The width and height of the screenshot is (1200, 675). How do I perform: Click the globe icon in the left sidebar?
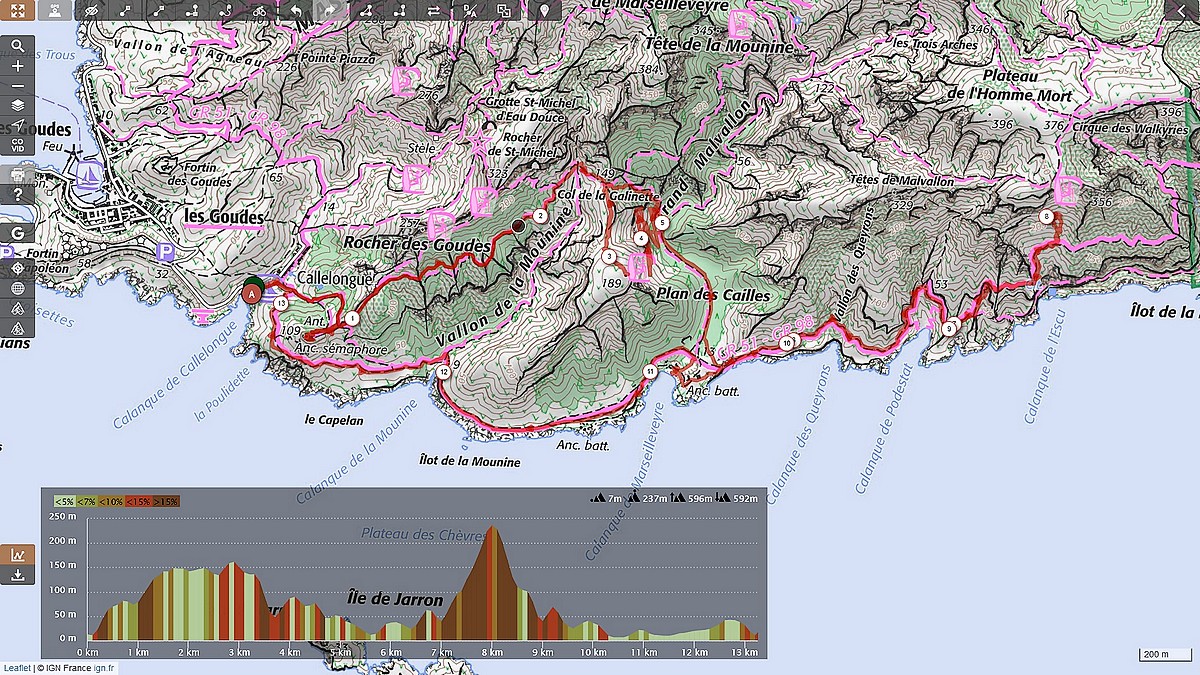tap(18, 289)
